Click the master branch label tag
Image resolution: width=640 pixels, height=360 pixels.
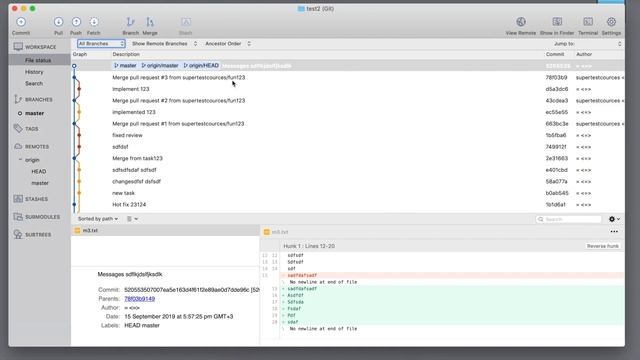point(125,65)
